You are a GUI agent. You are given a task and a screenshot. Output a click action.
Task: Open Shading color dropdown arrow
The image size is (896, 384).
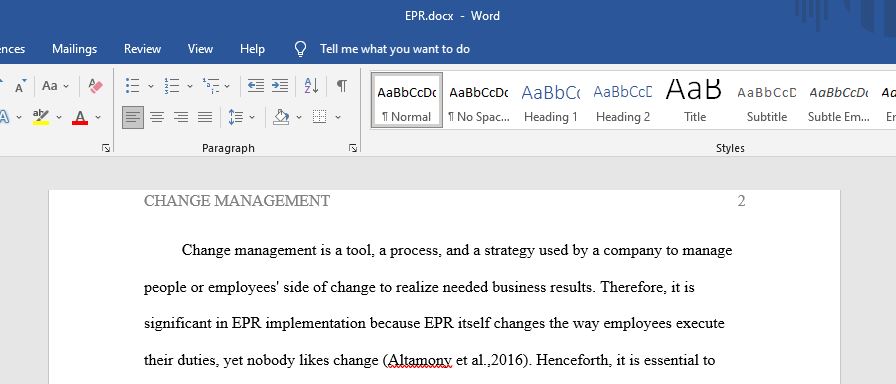pos(298,117)
